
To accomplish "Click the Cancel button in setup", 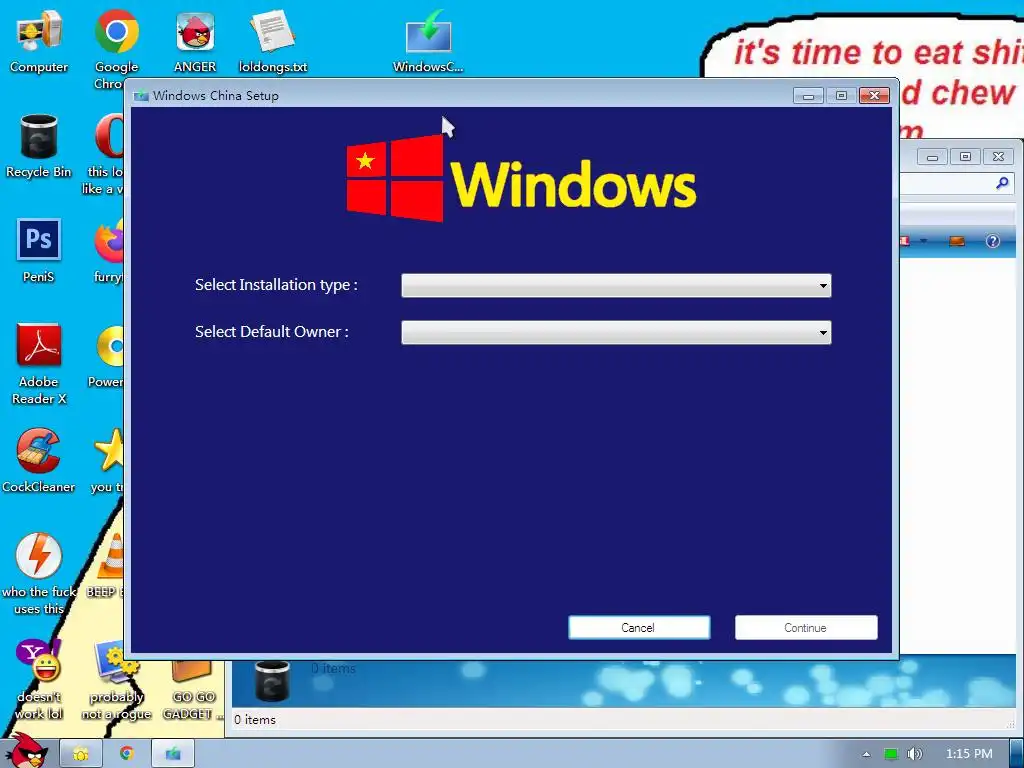I will pos(639,628).
